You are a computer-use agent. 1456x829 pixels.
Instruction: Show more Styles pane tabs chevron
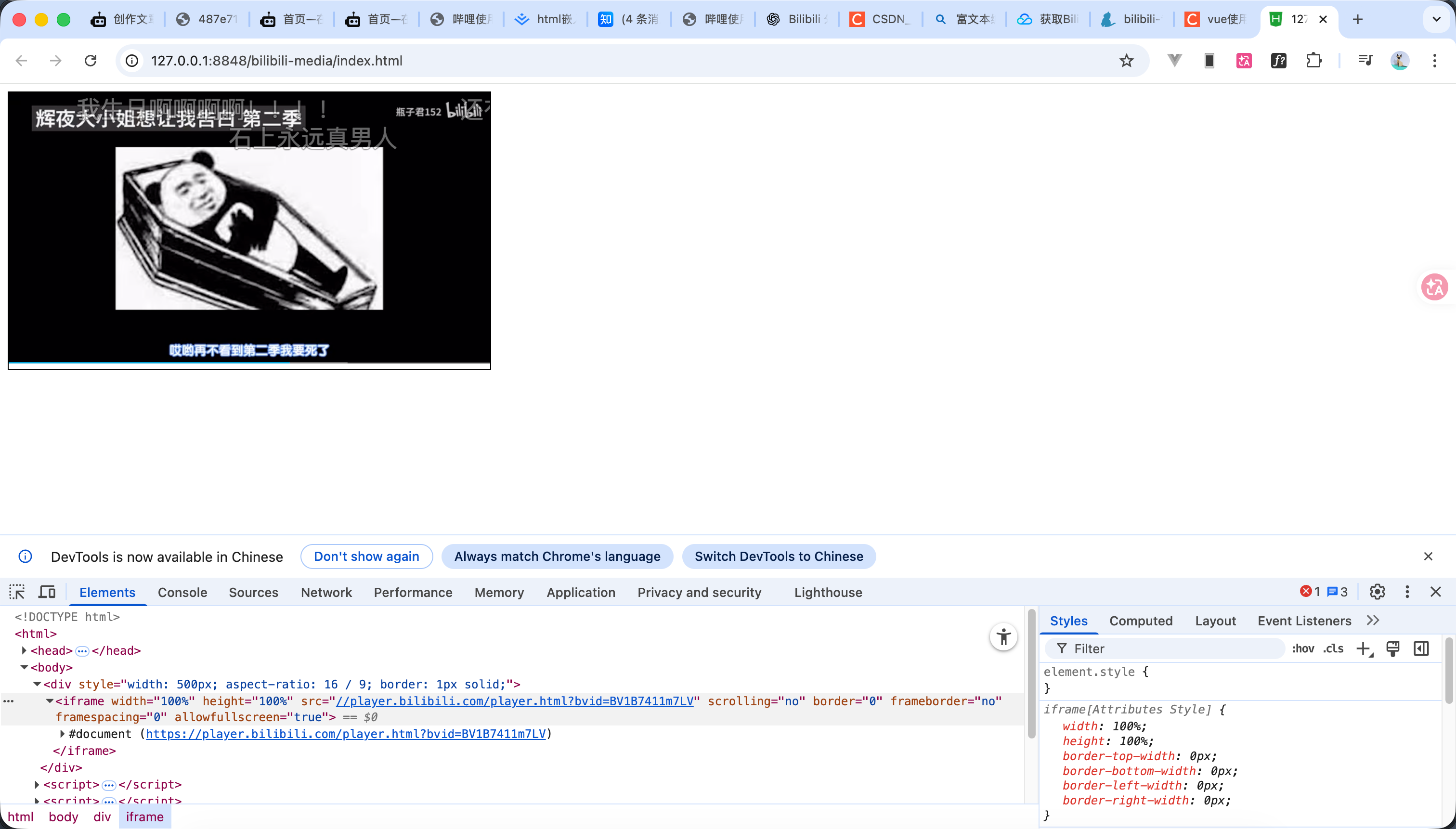click(1373, 621)
